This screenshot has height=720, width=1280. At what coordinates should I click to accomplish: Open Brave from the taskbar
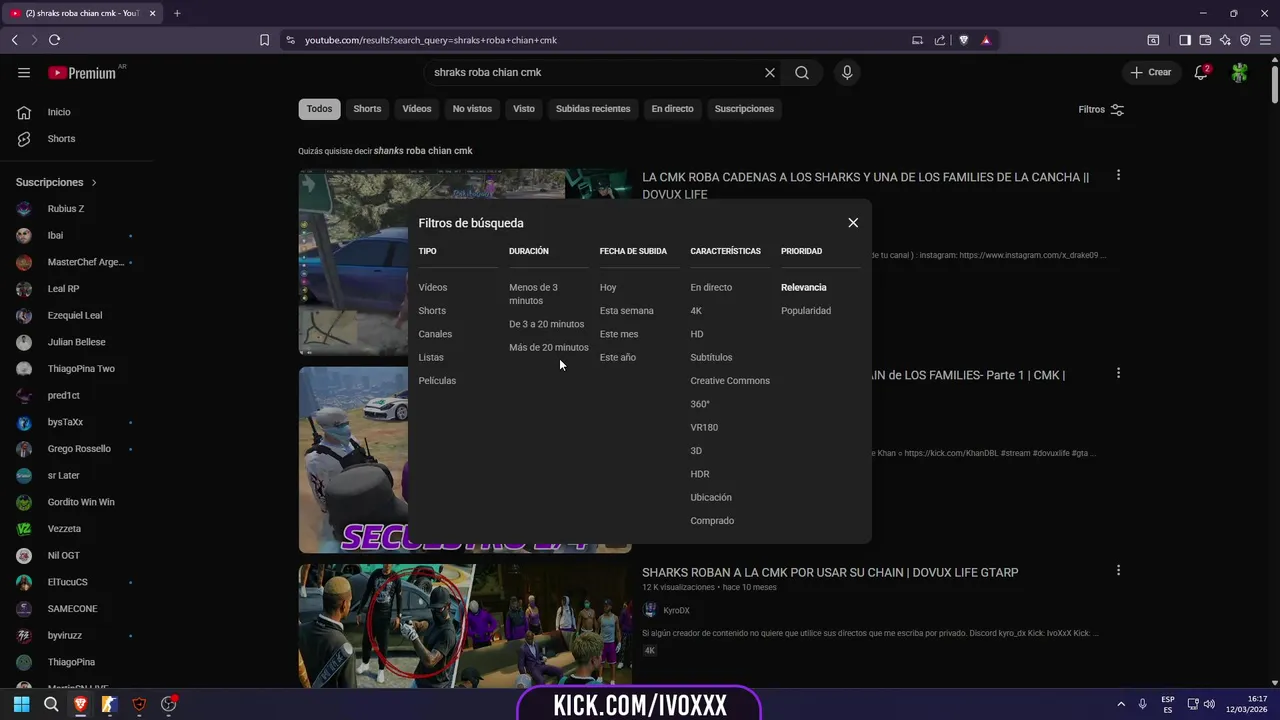[81, 704]
